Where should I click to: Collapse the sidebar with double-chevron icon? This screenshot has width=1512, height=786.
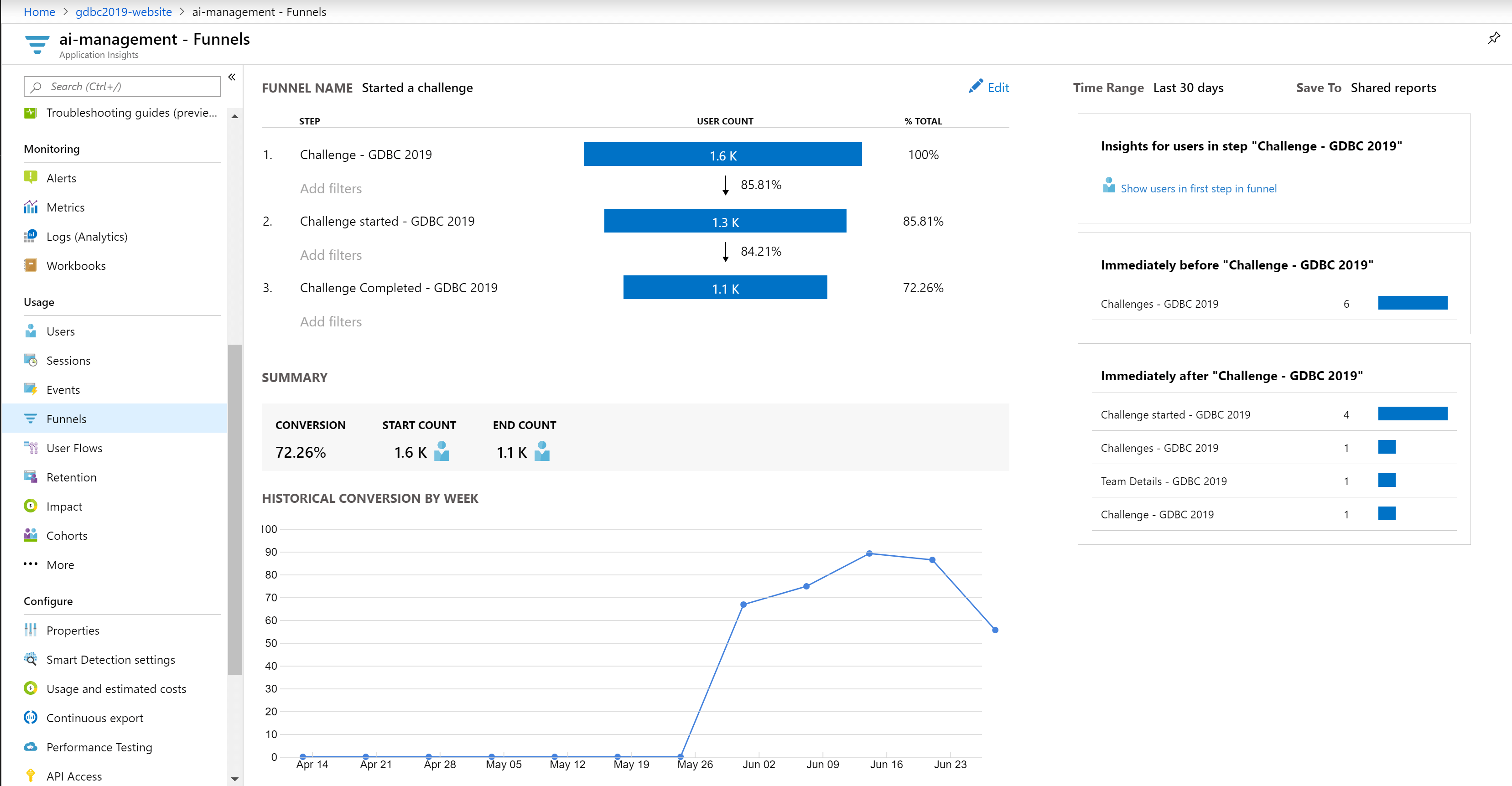(x=232, y=78)
